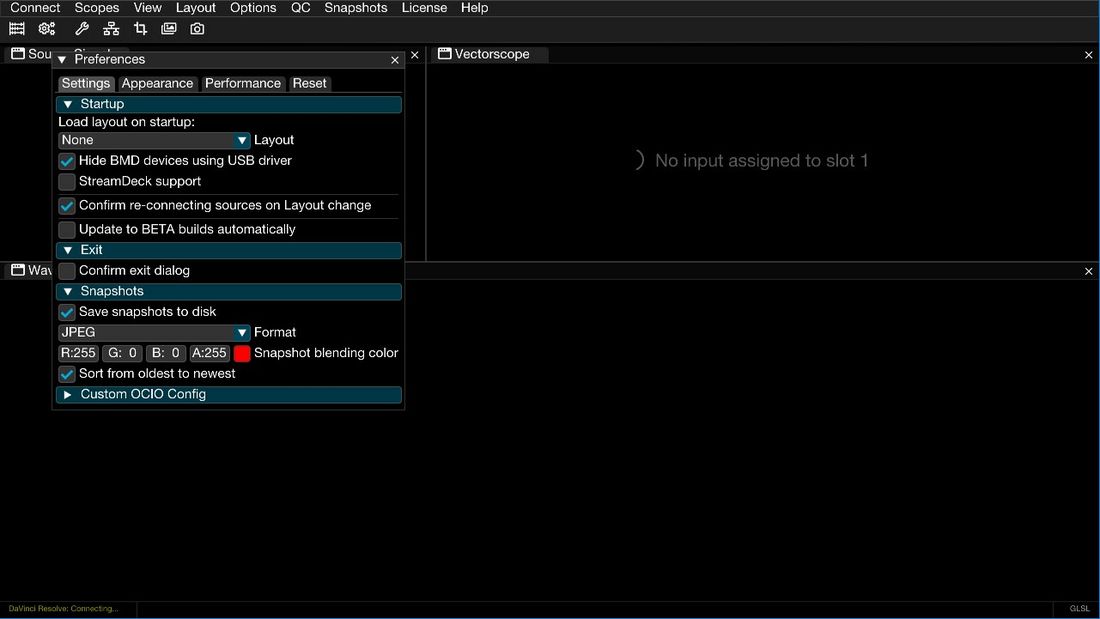Enable Update to BETA builds automatically
The height and width of the screenshot is (619, 1100).
67,229
